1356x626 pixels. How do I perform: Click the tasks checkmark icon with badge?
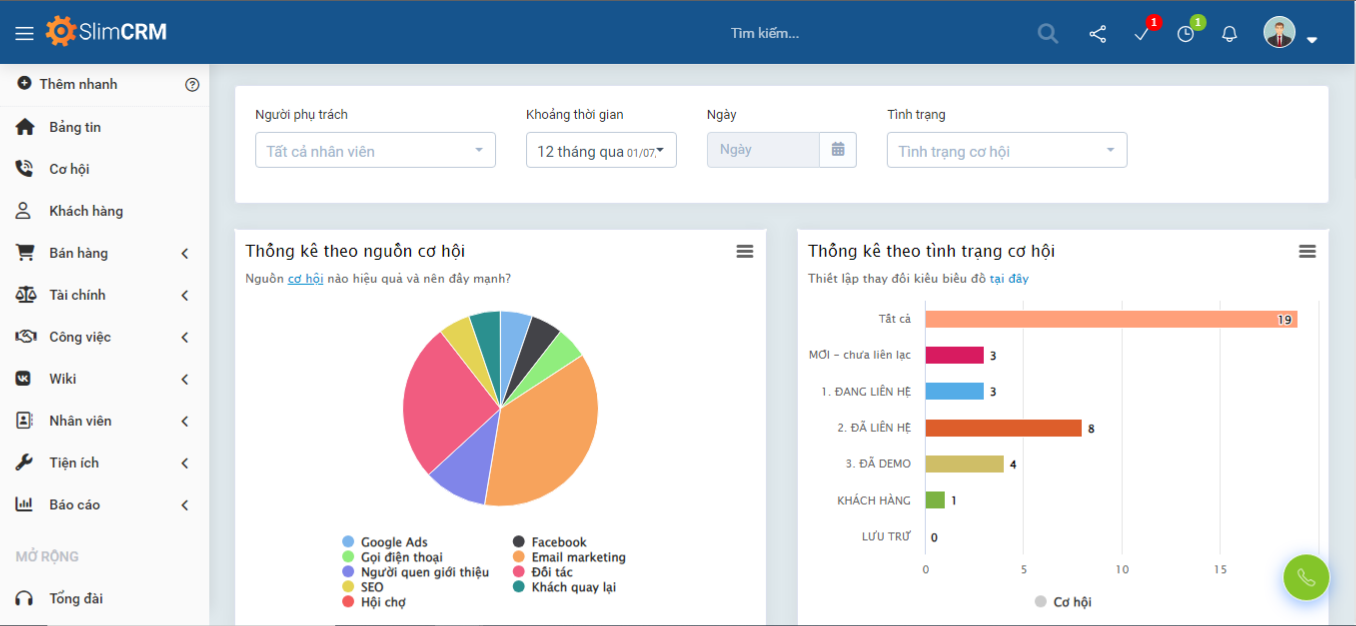click(1140, 33)
